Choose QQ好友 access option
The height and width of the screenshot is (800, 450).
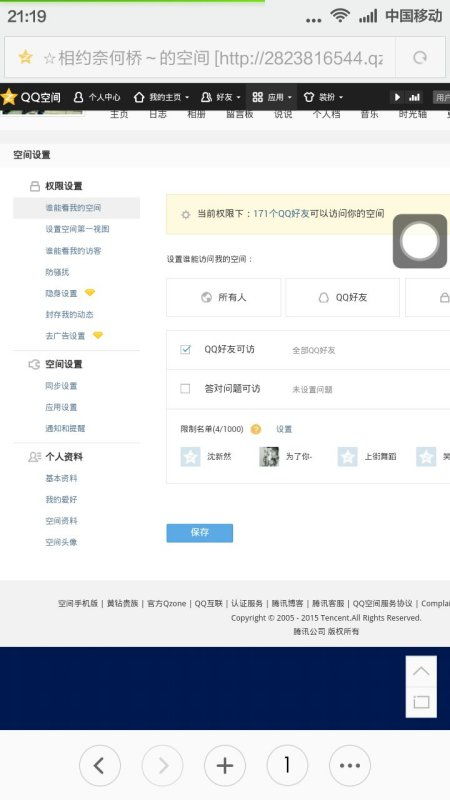[342, 297]
